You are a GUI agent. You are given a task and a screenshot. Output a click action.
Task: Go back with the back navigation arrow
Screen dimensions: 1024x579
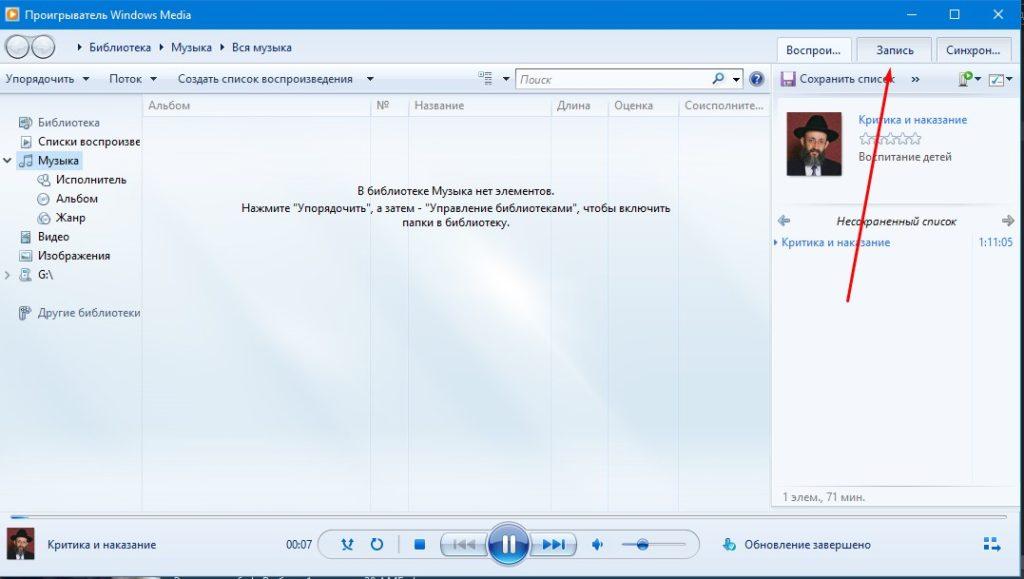[x=17, y=47]
